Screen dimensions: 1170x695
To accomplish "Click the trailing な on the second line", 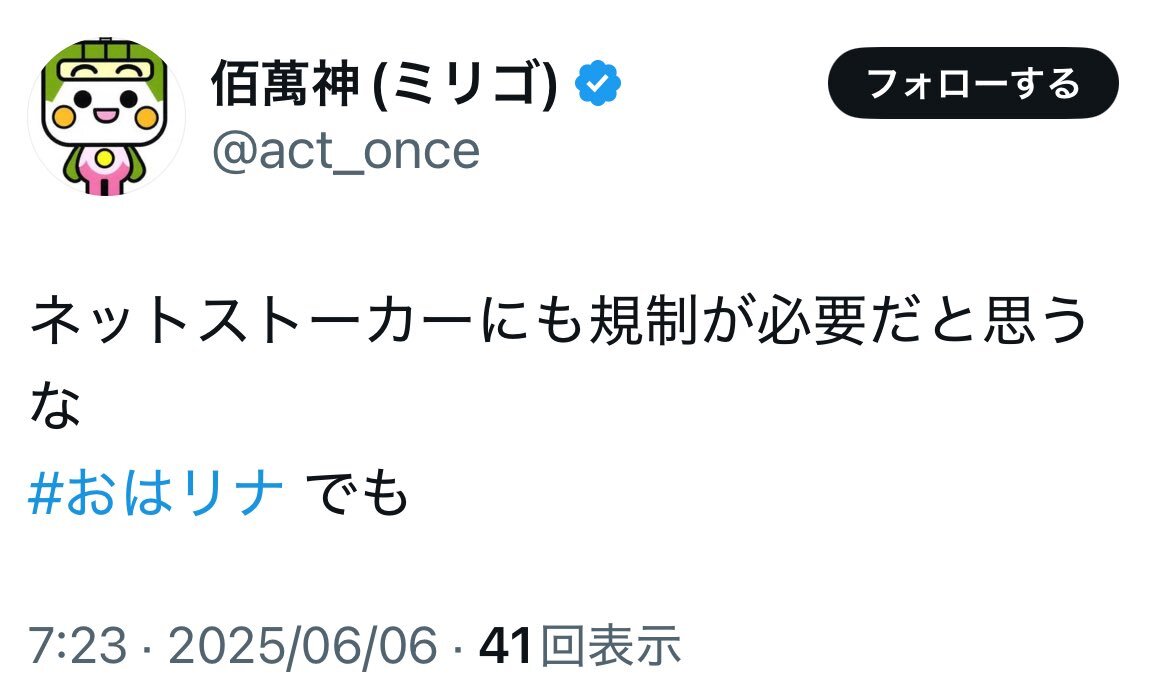I will pyautogui.click(x=54, y=407).
